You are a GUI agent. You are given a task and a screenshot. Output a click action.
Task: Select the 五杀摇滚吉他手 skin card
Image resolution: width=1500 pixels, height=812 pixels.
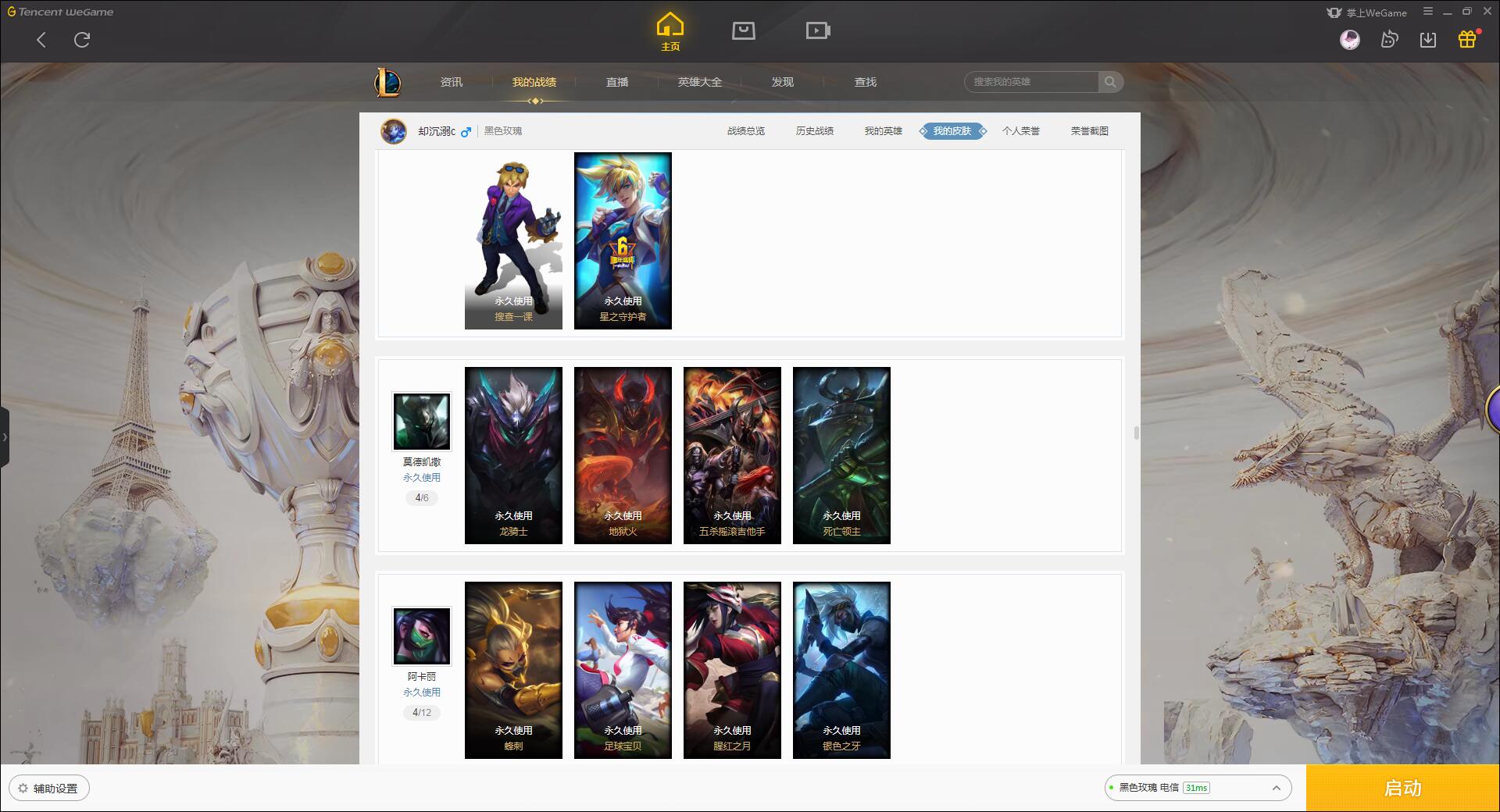pos(732,455)
